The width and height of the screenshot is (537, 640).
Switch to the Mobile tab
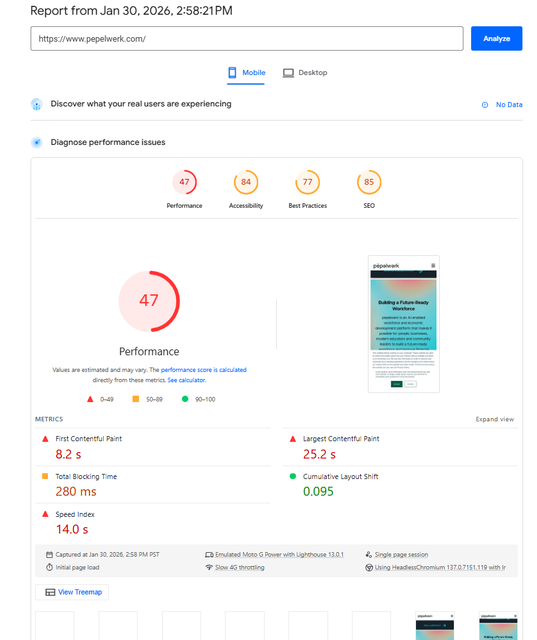(x=246, y=73)
